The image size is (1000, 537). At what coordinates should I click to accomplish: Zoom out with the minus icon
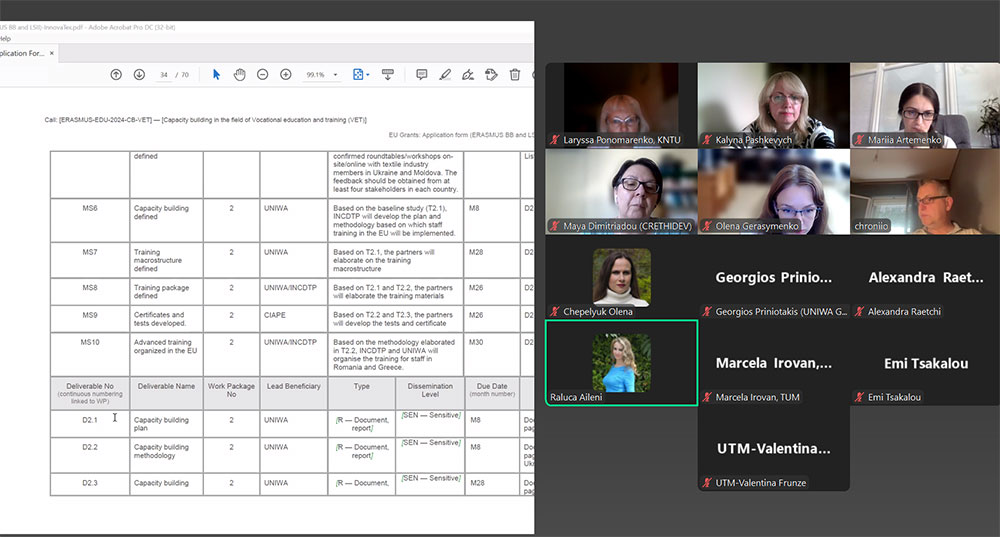click(x=262, y=75)
